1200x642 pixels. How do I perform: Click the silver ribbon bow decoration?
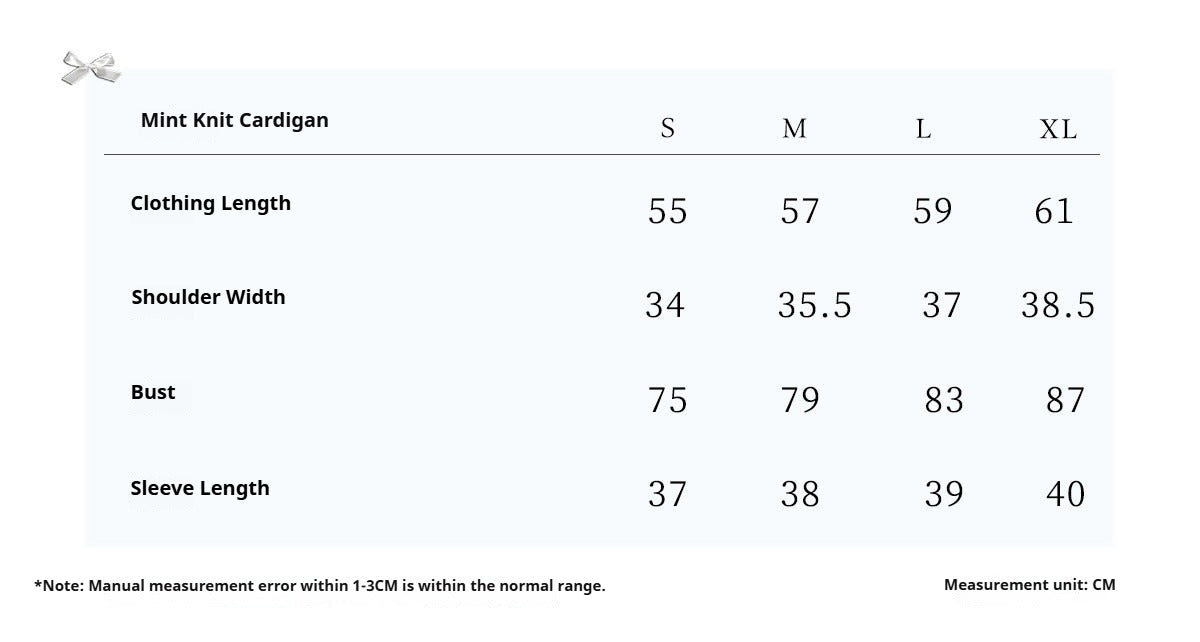[91, 68]
